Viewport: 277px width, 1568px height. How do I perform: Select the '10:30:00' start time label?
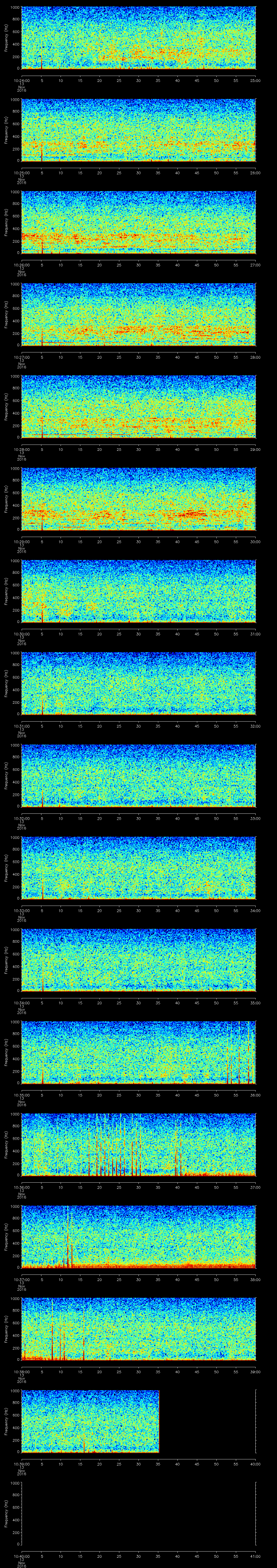click(x=21, y=634)
